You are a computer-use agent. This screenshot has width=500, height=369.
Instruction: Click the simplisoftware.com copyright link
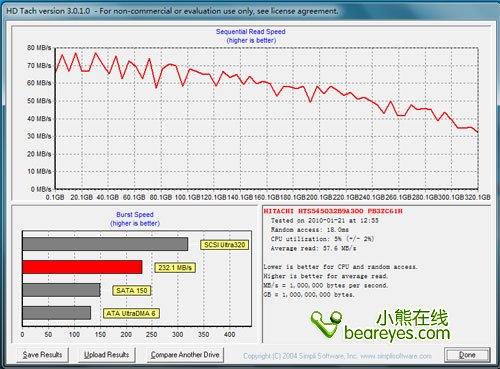click(x=396, y=356)
